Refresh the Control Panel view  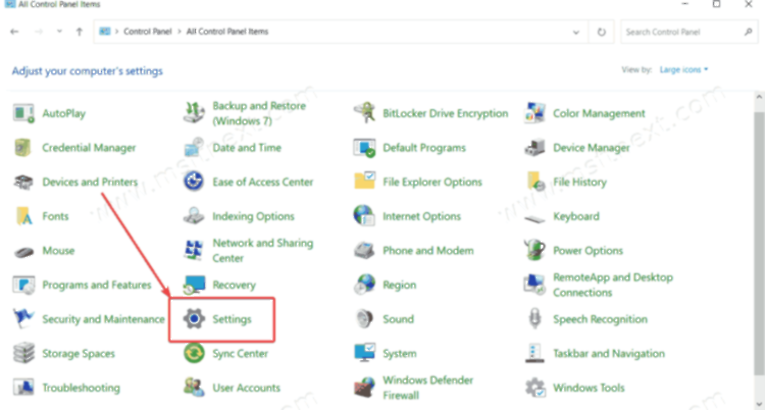pos(601,32)
